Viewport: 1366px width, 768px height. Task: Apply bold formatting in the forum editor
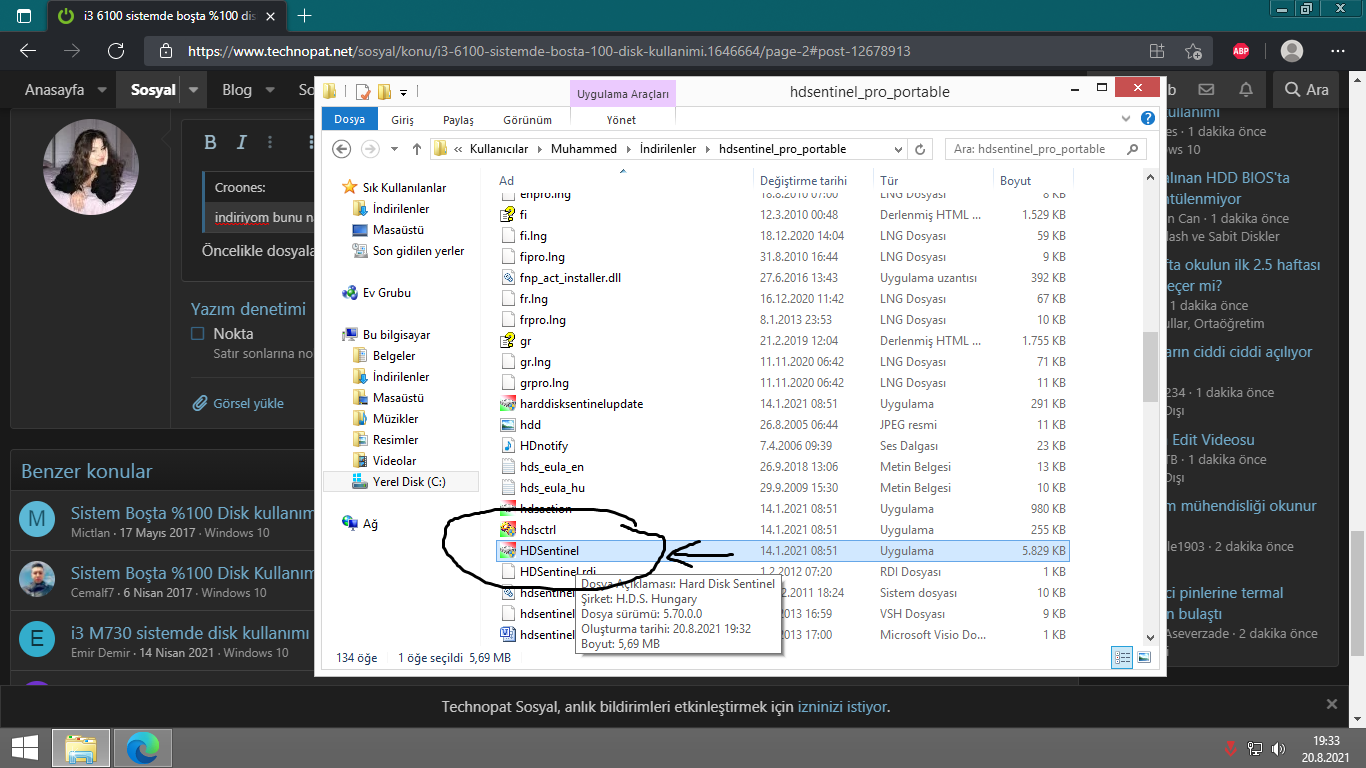pos(210,143)
